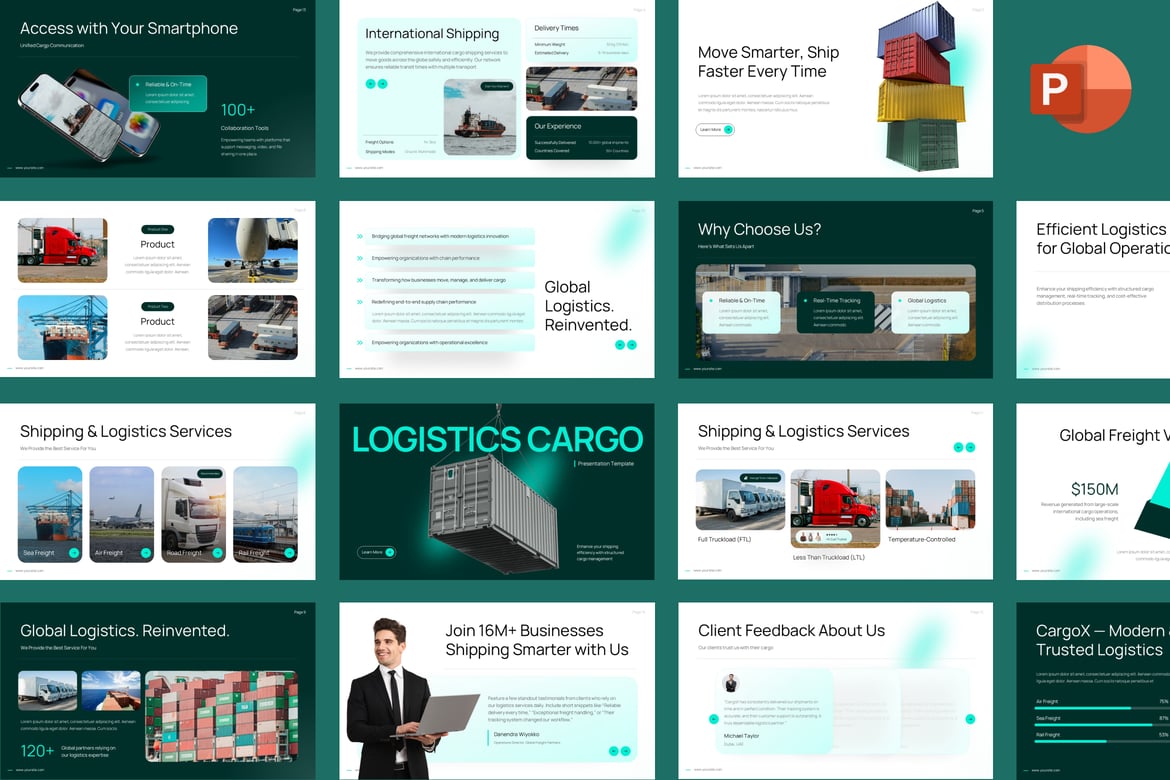Open the Move Smarter, Ship Faster slide
Viewport: 1170px width, 780px height.
tap(836, 89)
